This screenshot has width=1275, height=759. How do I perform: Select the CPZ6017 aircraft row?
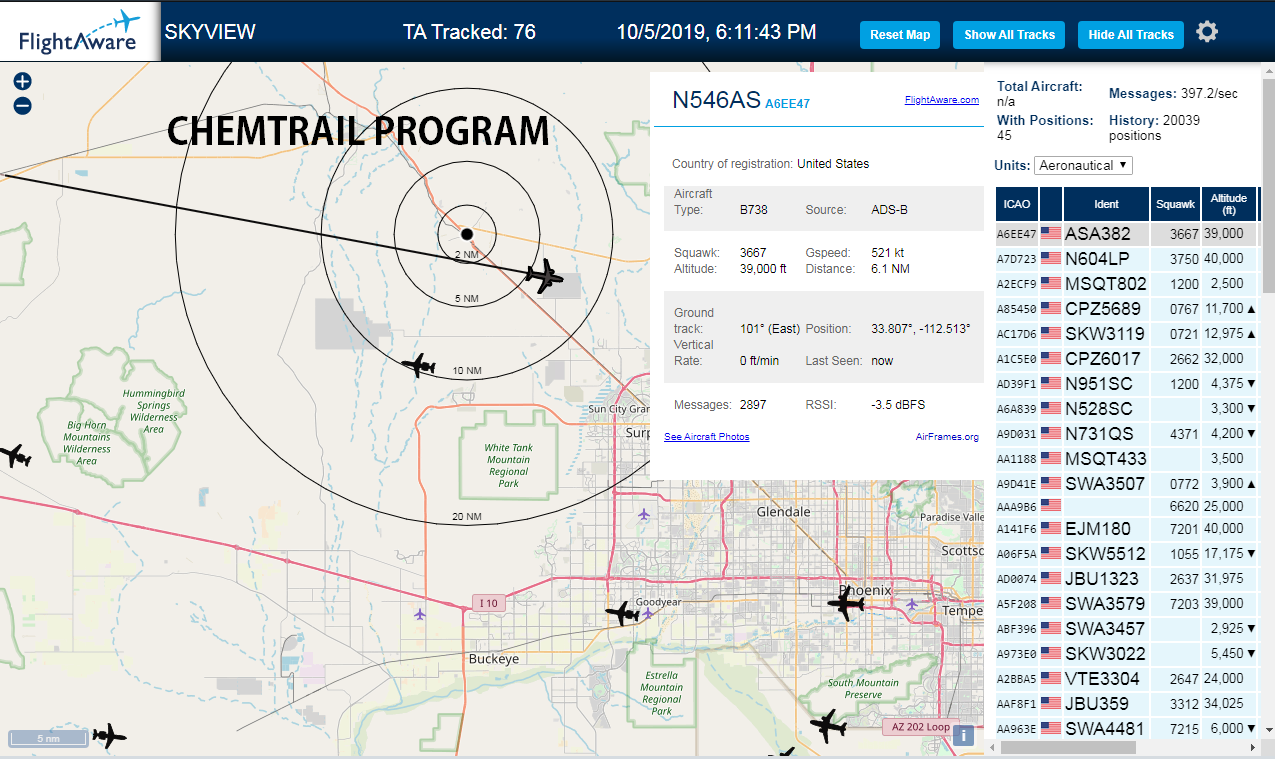(1126, 359)
